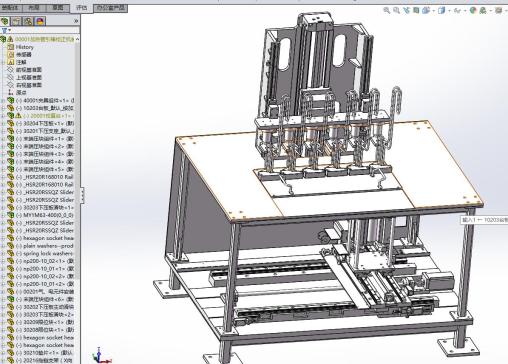The width and height of the screenshot is (508, 364).
Task: Select np200-10_02<2> in the tree
Action: 45,276
